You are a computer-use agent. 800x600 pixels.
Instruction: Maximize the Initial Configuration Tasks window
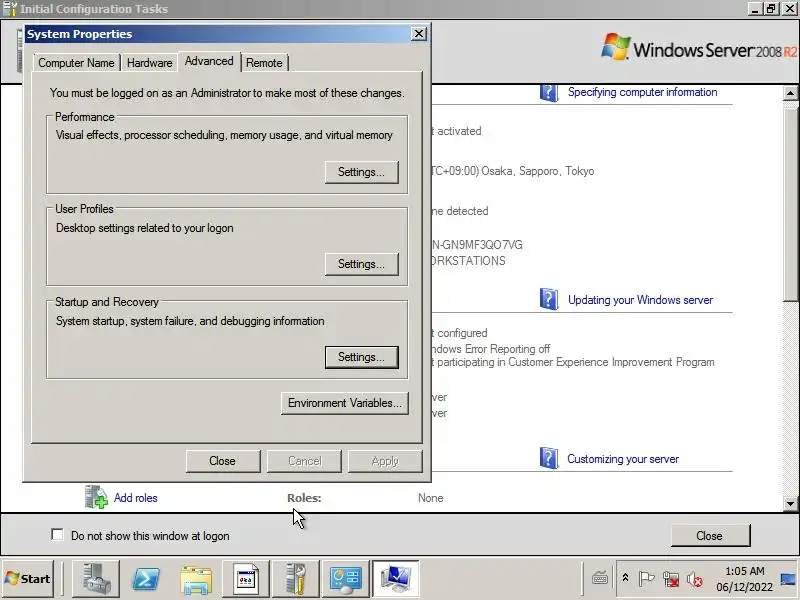pyautogui.click(x=771, y=8)
